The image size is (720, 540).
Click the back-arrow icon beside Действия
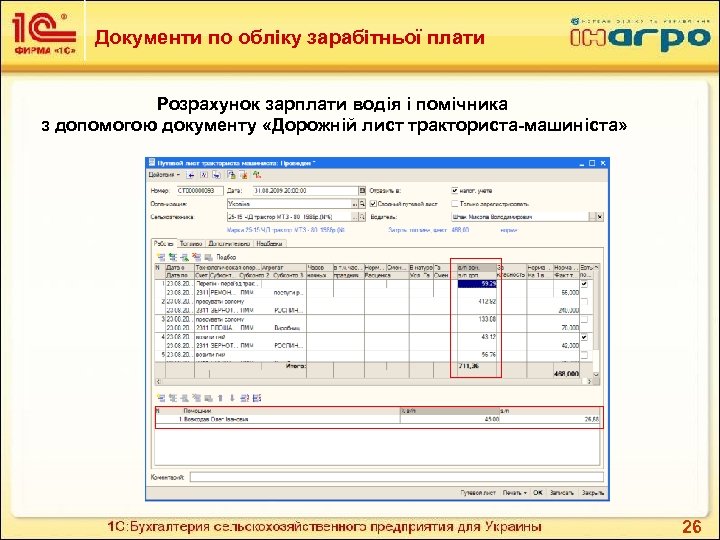point(191,175)
